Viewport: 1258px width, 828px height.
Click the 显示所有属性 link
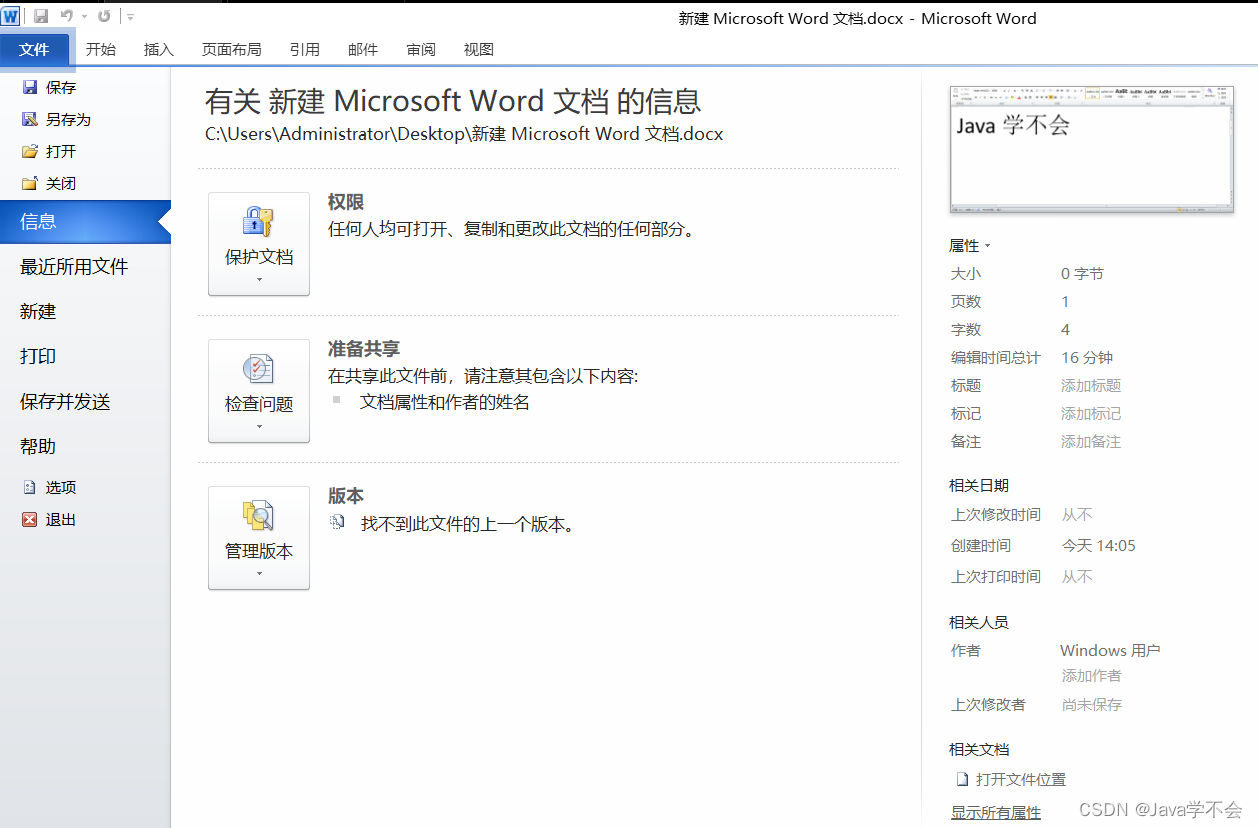pyautogui.click(x=996, y=813)
